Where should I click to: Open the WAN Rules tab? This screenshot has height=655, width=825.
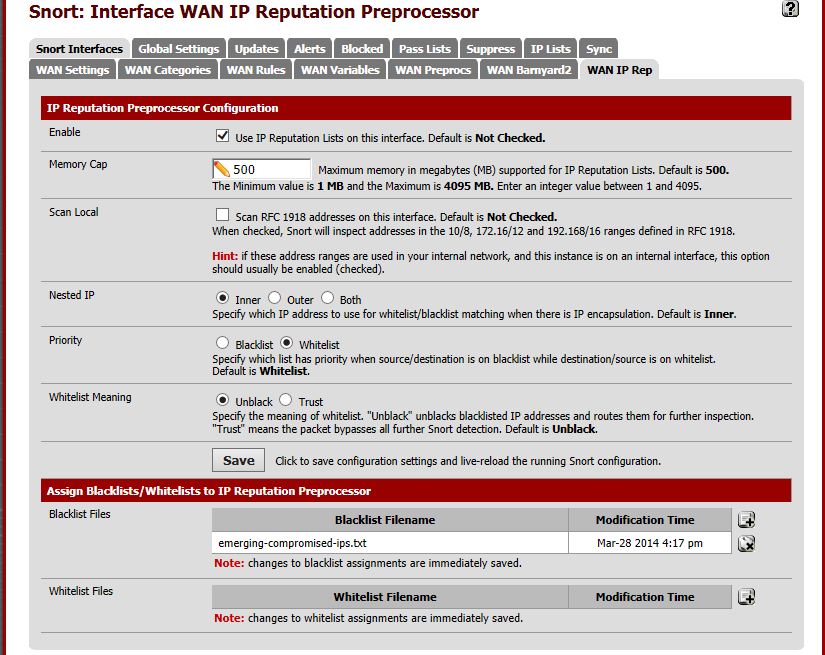256,70
